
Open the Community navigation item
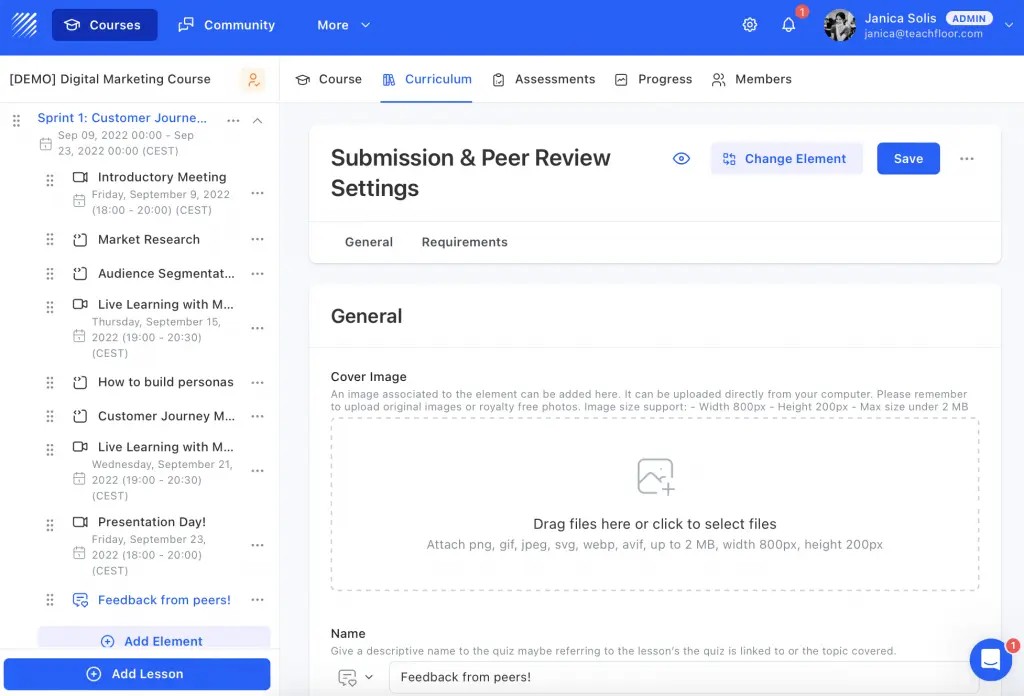(227, 25)
